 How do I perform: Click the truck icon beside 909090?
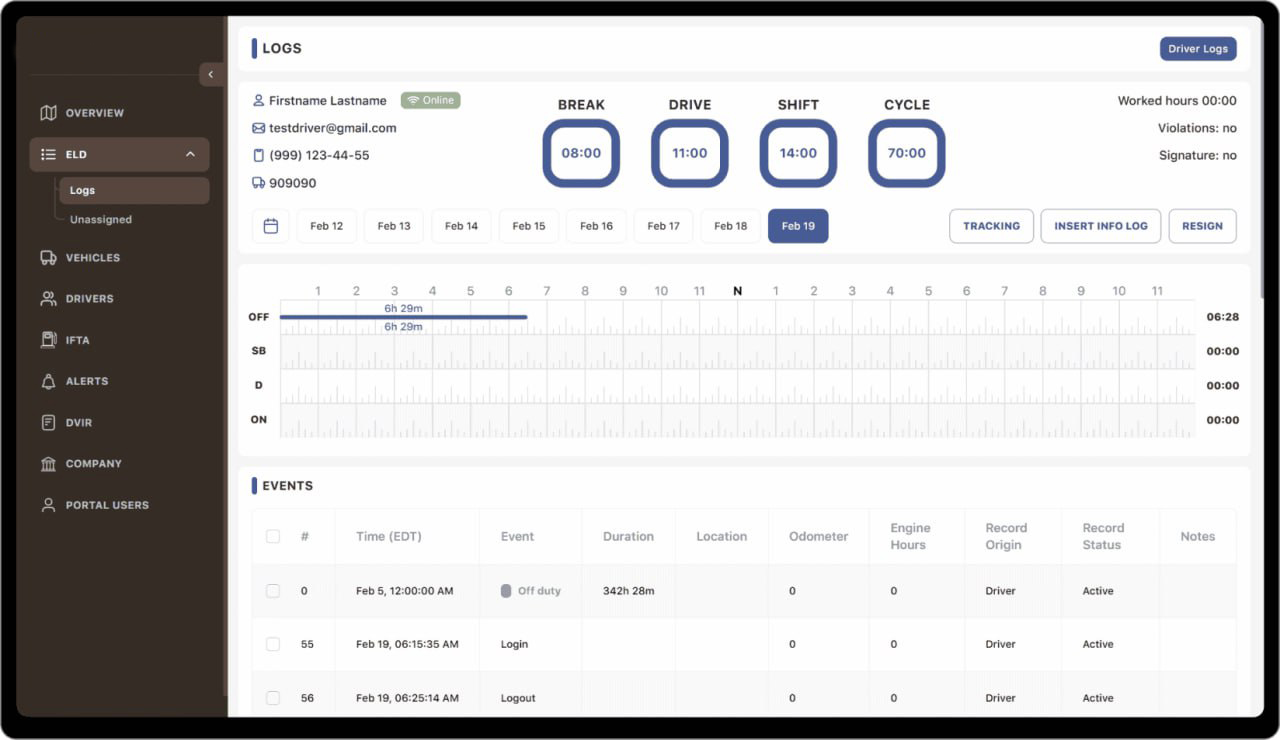pyautogui.click(x=259, y=183)
